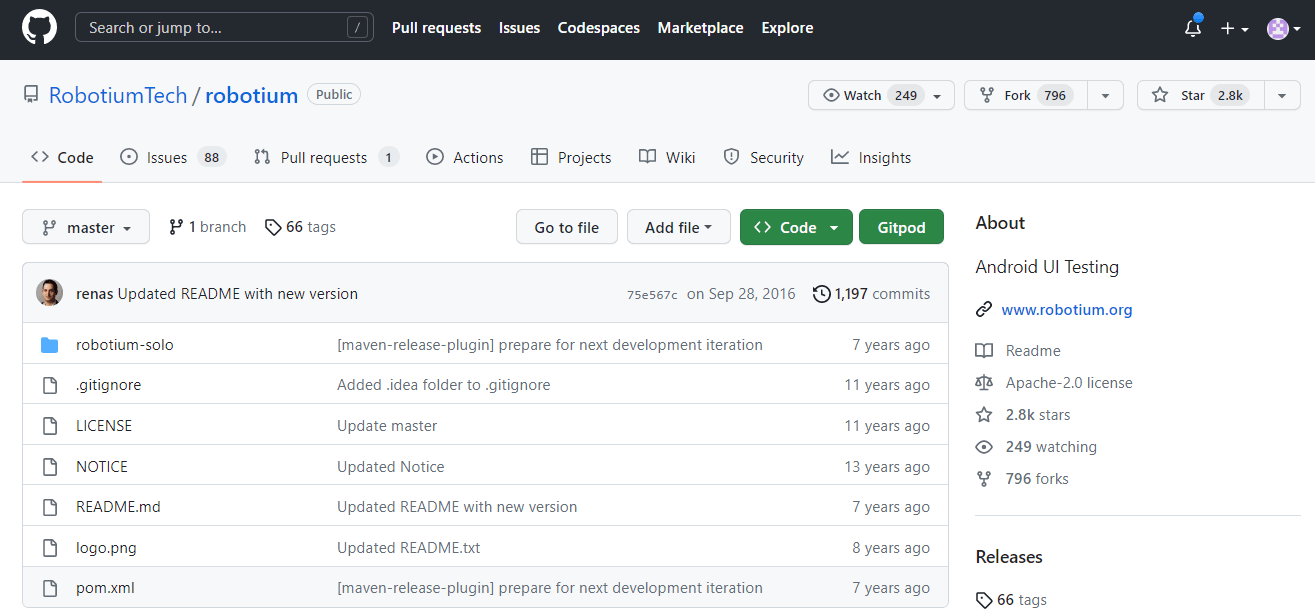Click the commit history clock icon

[x=822, y=294]
